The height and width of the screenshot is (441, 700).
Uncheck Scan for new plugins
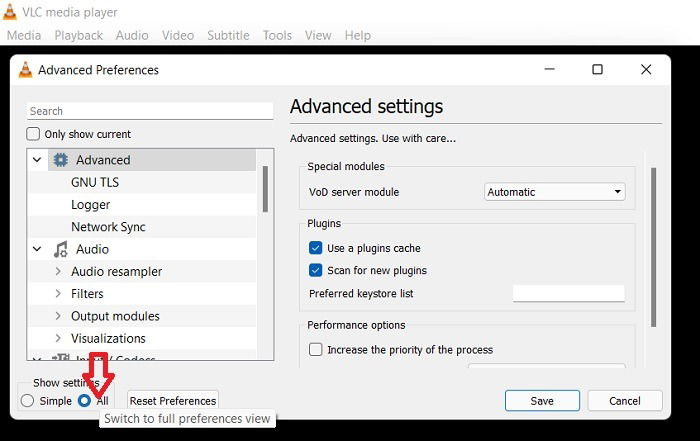coord(315,270)
